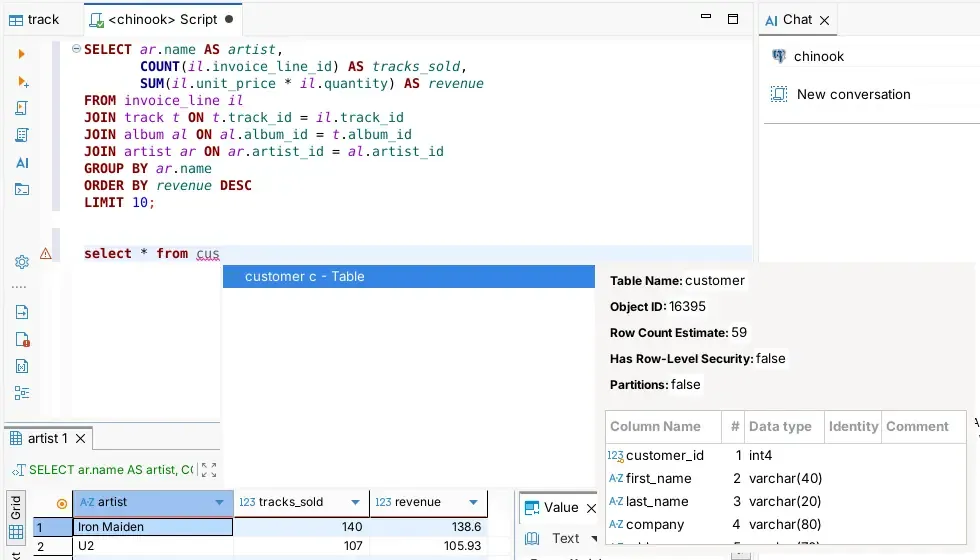Click the customer_id column row
The image size is (980, 560).
786,456
